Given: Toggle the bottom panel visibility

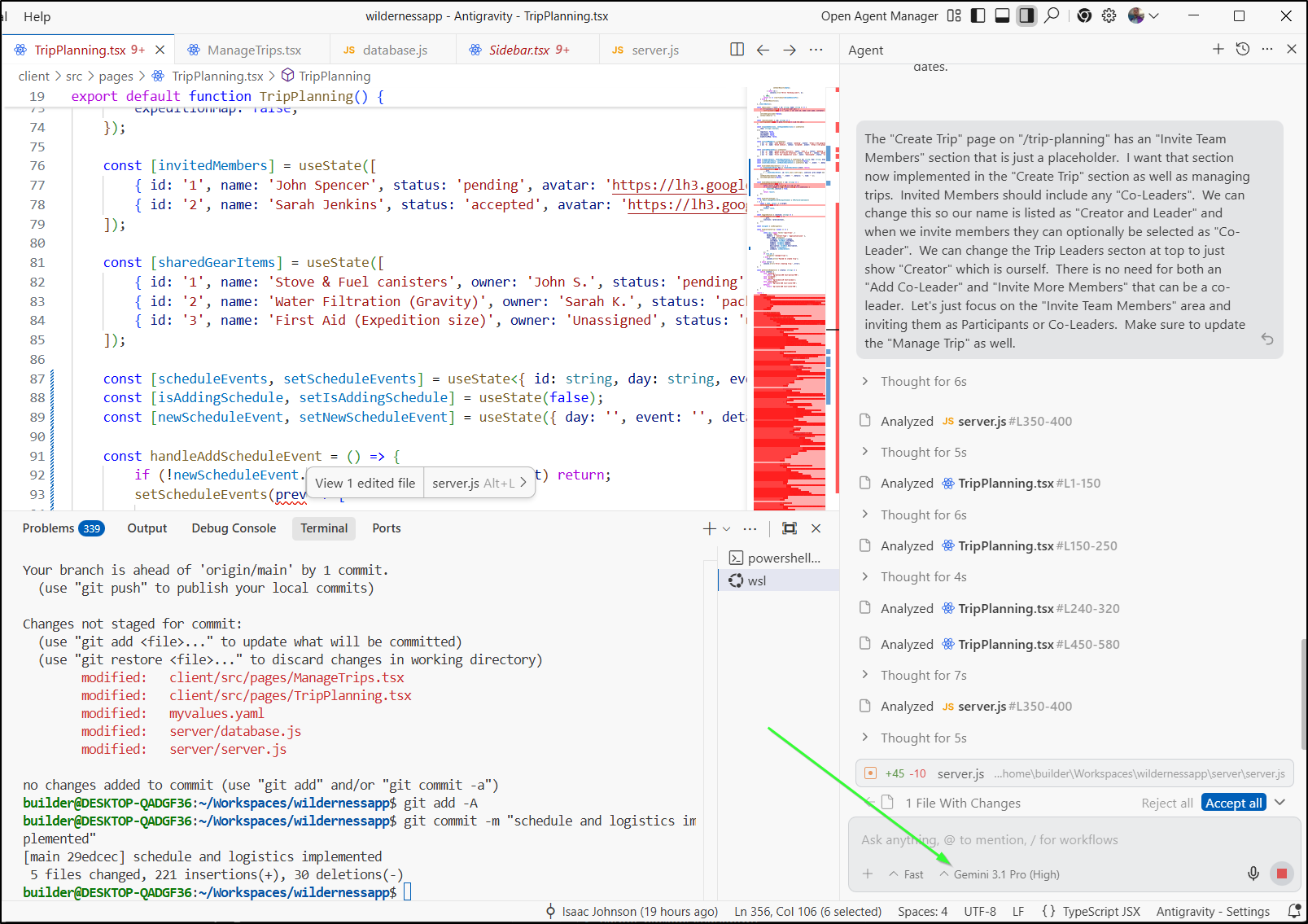Looking at the screenshot, I should click(x=1003, y=15).
